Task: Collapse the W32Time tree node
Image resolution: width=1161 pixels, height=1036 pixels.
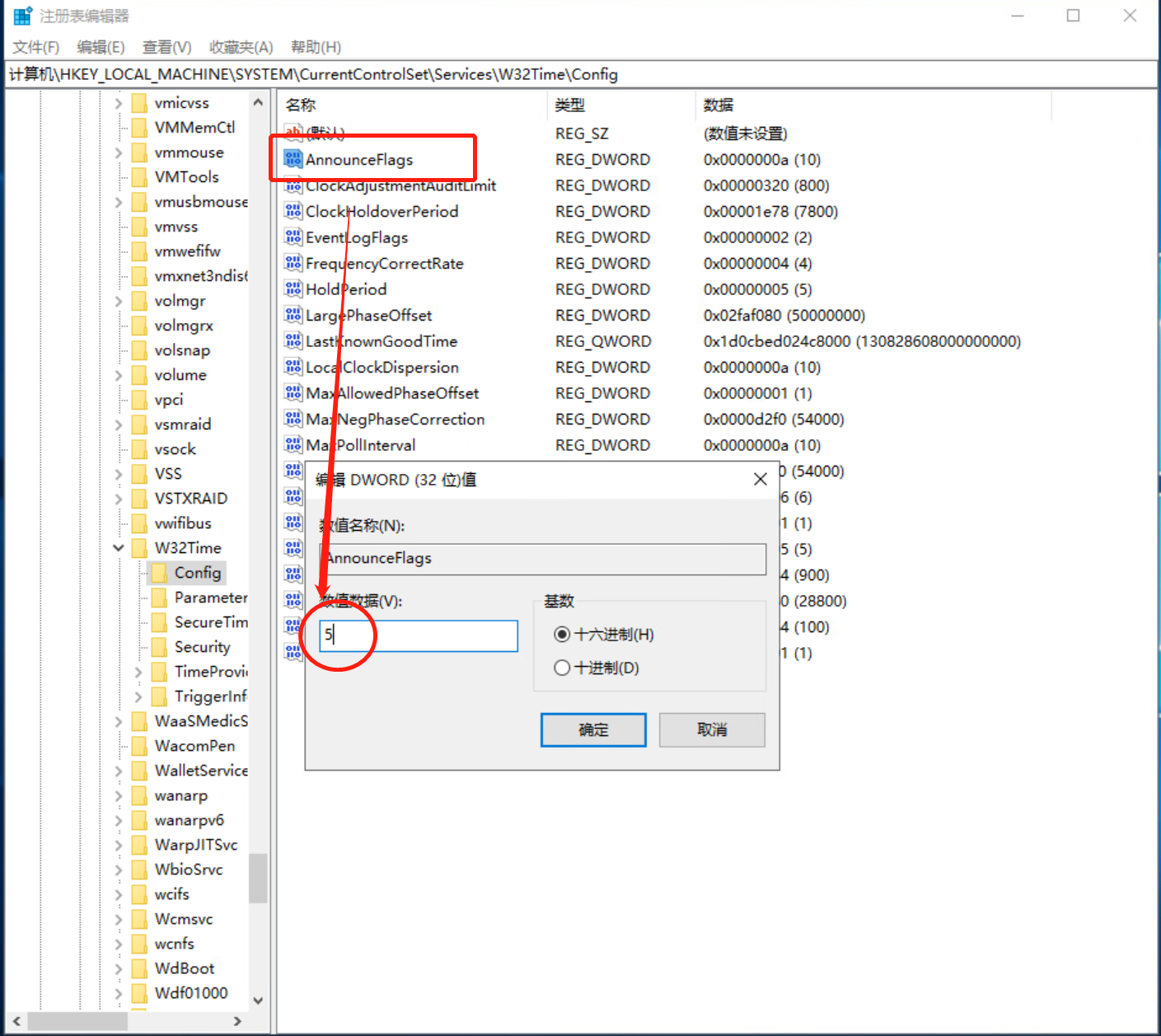Action: coord(118,547)
